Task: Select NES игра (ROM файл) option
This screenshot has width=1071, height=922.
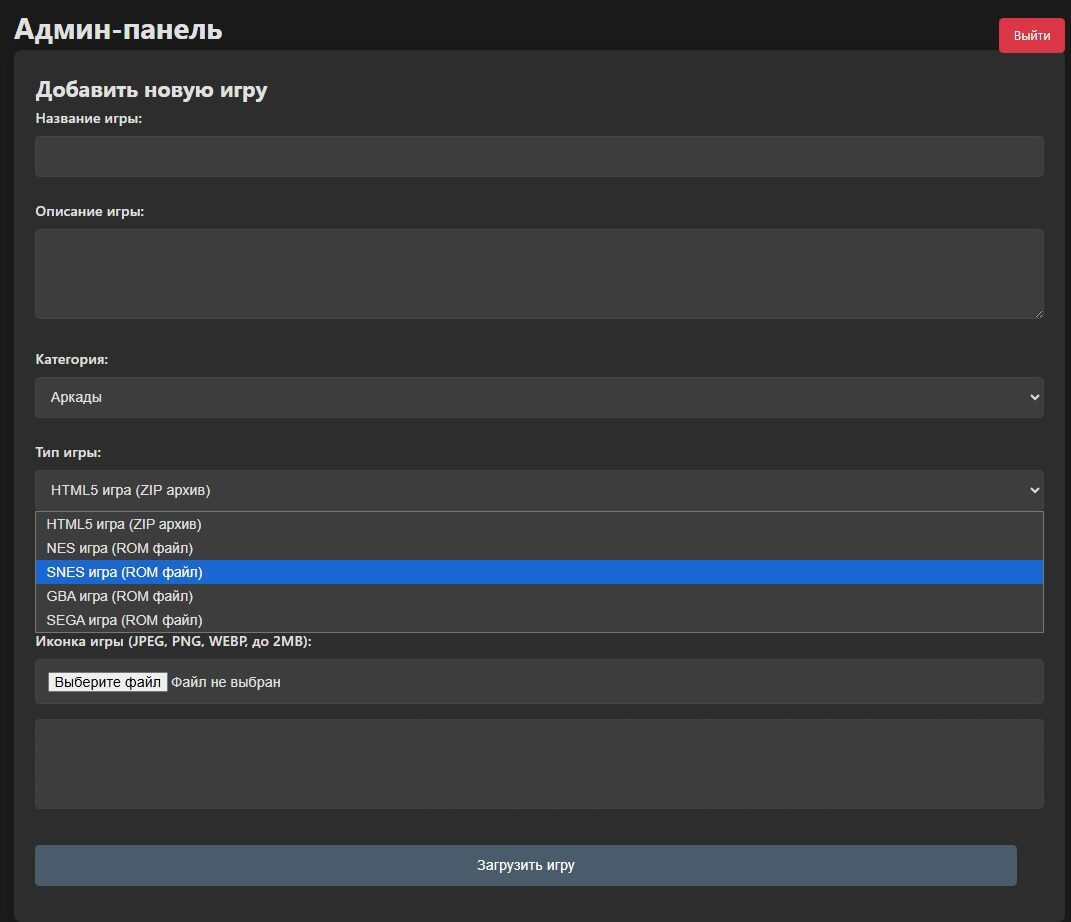Action: (120, 548)
